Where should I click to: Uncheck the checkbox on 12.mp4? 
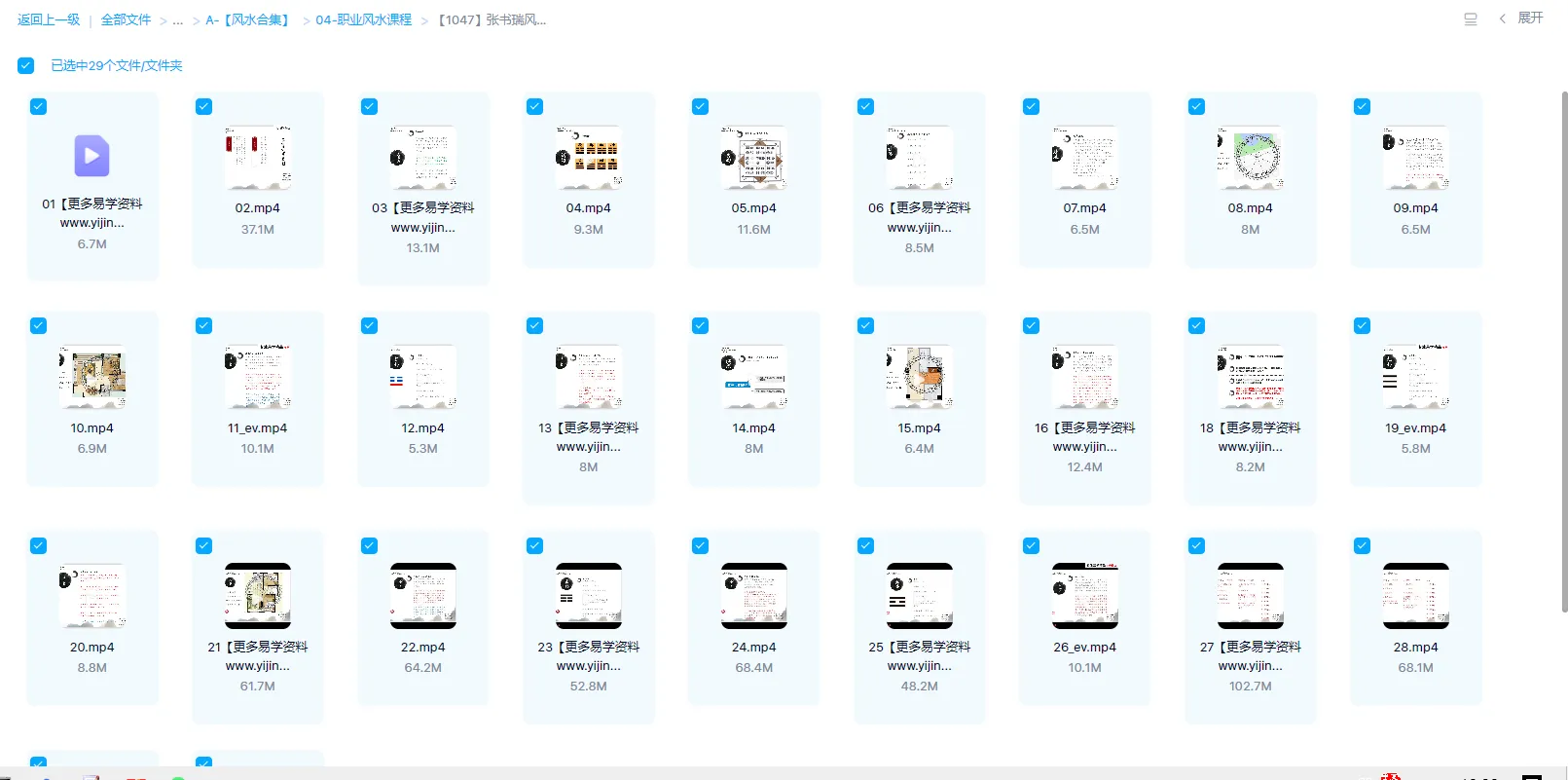pos(370,325)
